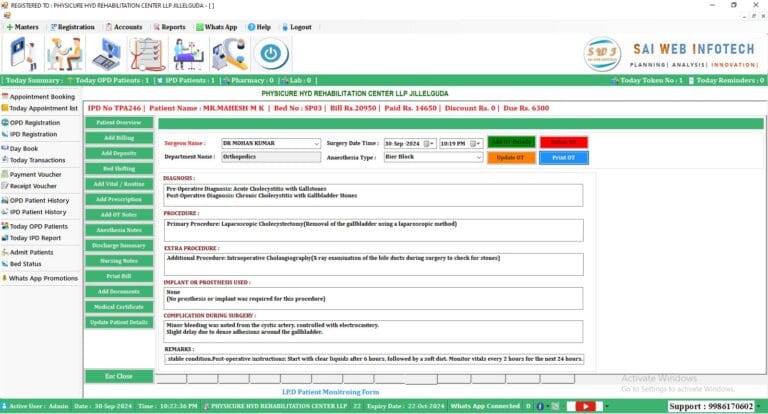Open the doctor-patient consultation toolbar icon

[x=65, y=54]
